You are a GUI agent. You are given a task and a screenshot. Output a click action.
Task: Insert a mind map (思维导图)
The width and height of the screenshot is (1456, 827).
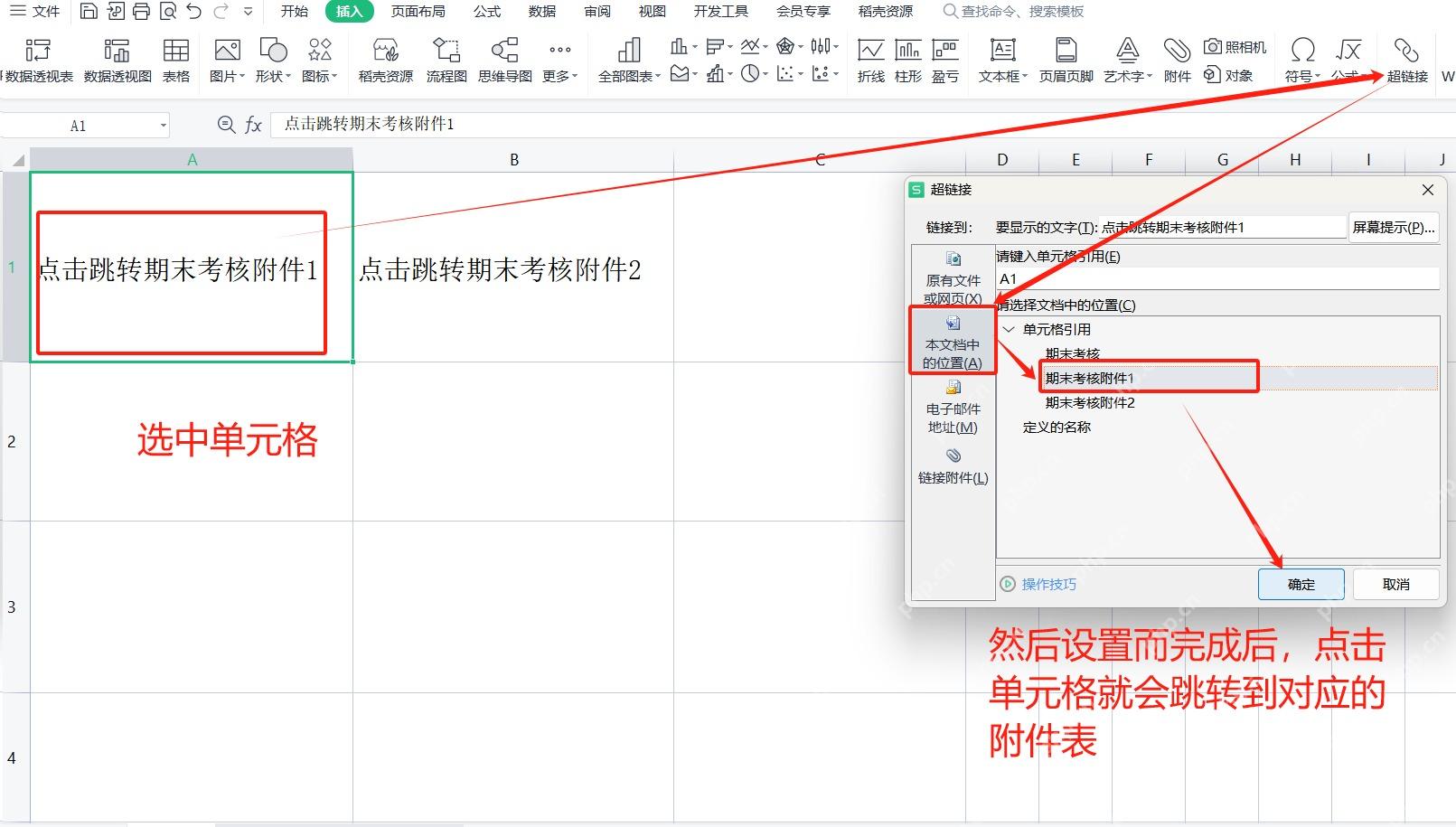(x=504, y=61)
